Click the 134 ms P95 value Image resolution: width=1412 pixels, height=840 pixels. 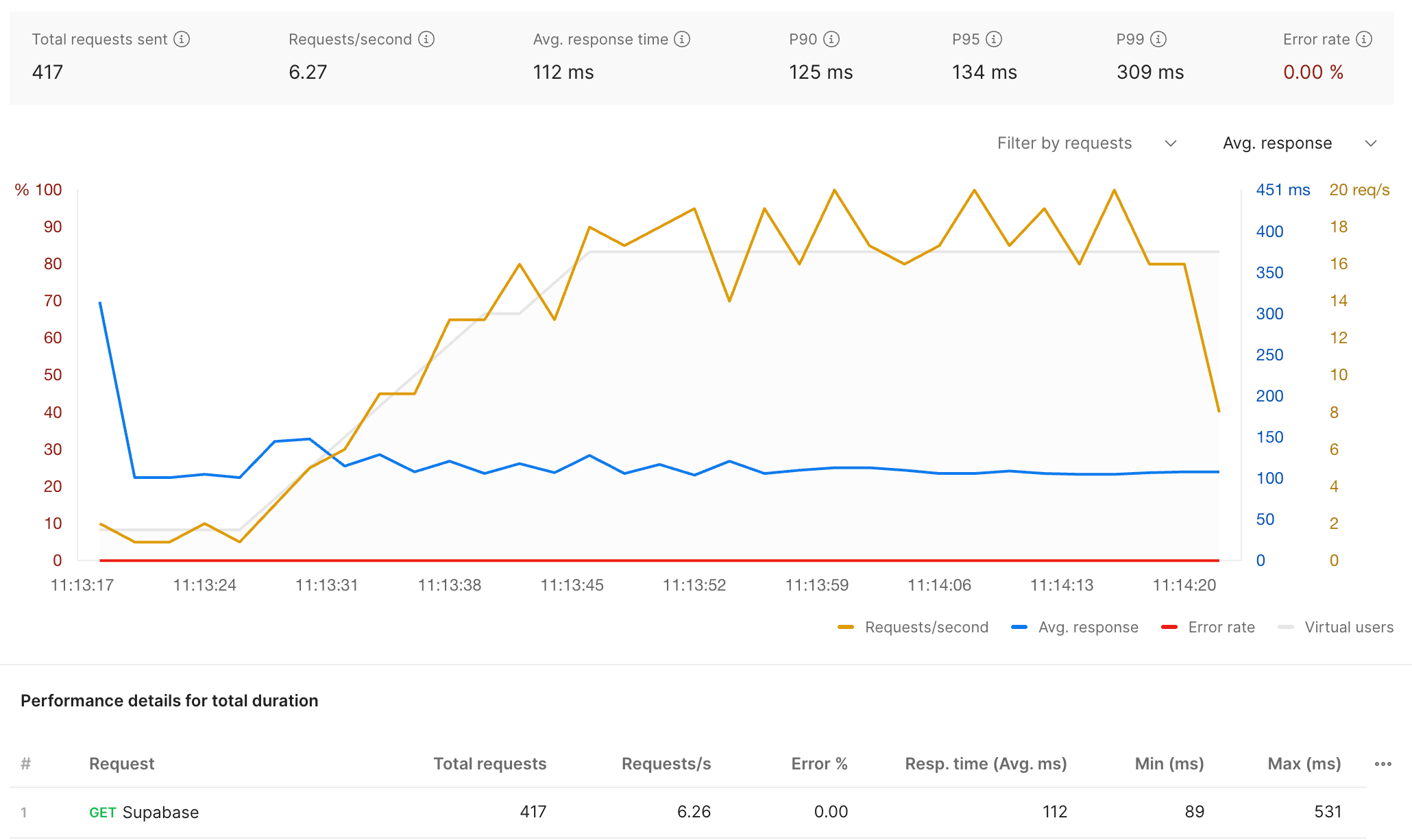click(984, 72)
